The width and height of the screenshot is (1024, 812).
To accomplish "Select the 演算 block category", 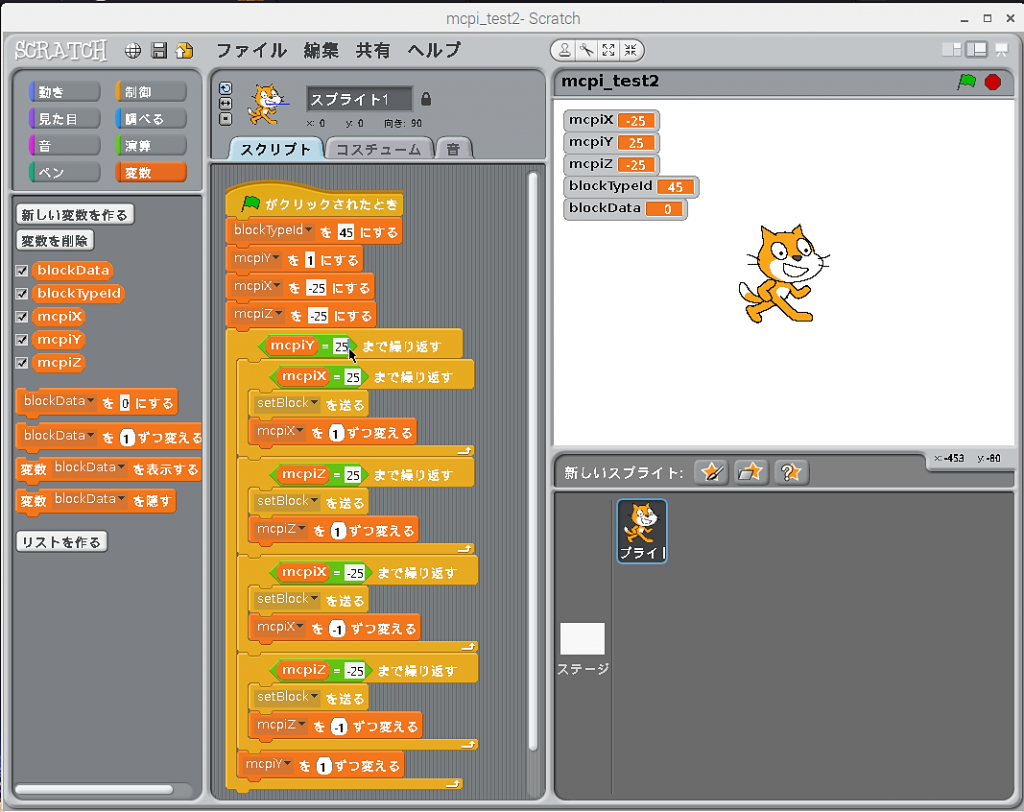I will click(151, 146).
